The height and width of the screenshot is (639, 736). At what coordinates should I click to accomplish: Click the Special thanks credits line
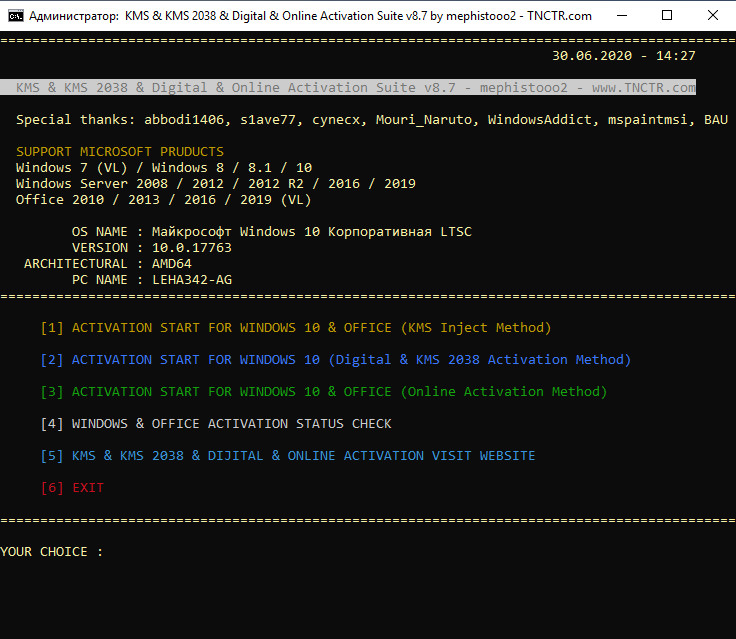pos(372,120)
